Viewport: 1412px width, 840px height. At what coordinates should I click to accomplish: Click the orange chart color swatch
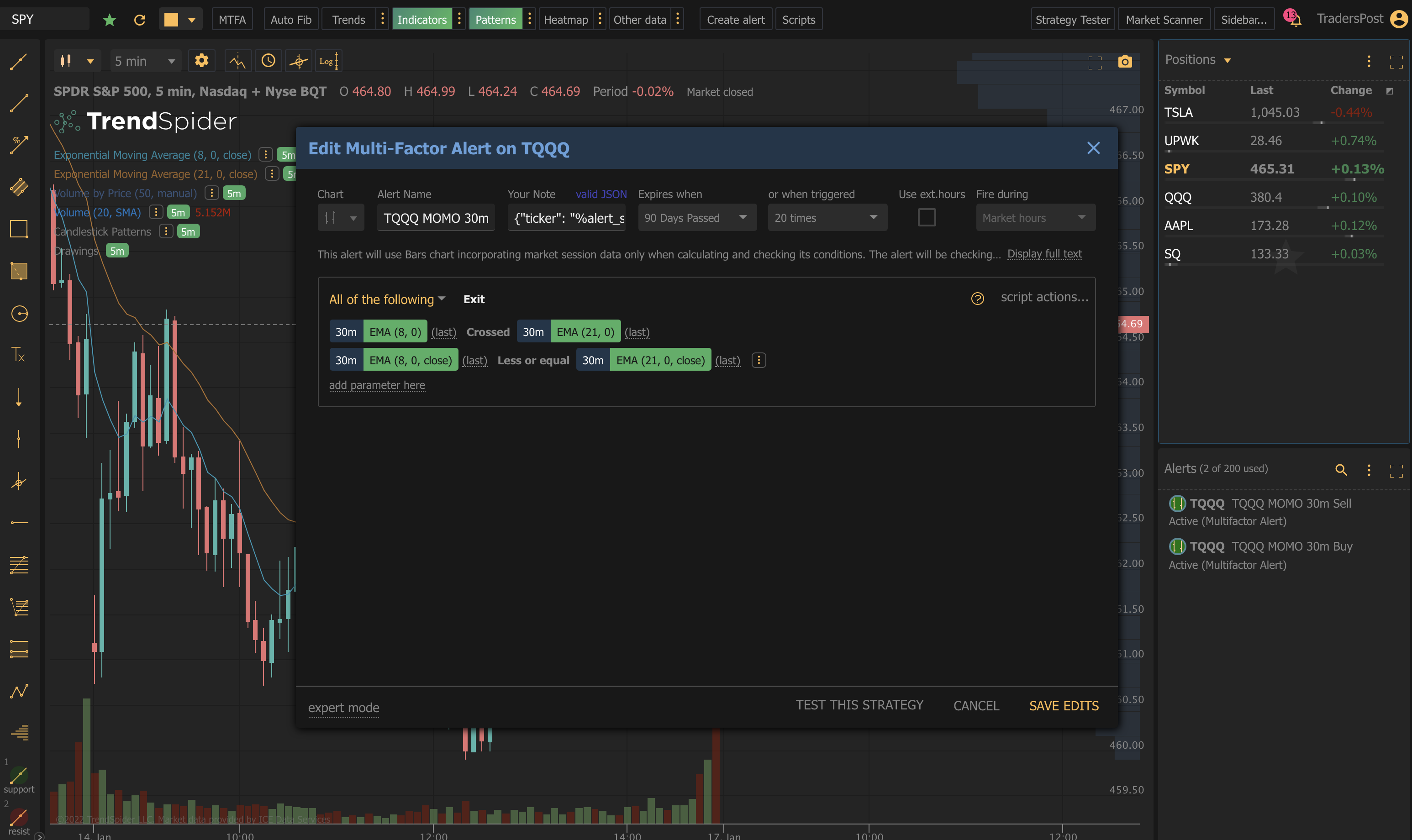[x=171, y=20]
